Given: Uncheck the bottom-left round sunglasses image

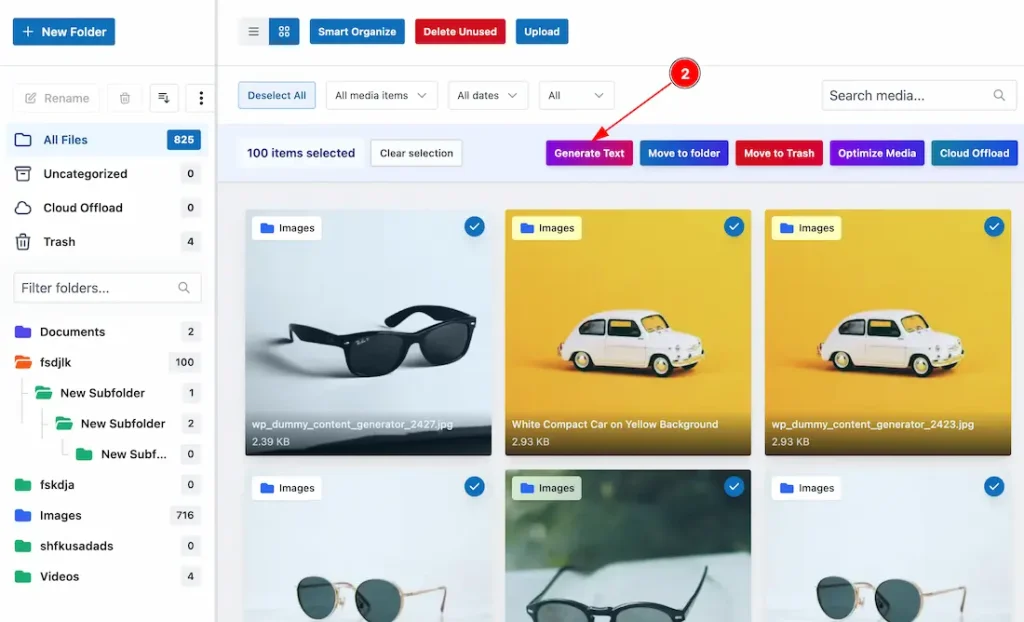Looking at the screenshot, I should (474, 487).
